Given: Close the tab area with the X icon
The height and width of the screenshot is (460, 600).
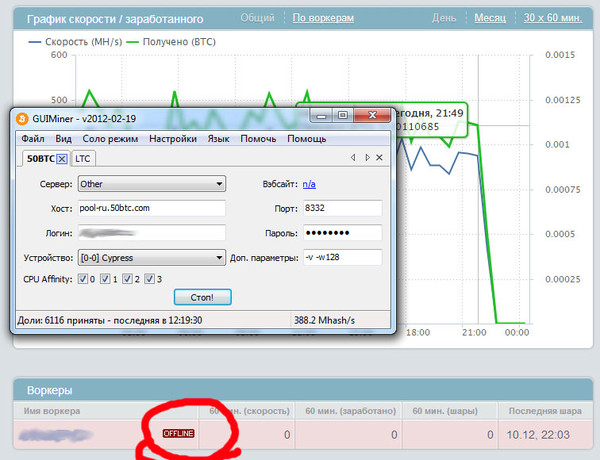Looking at the screenshot, I should point(379,157).
